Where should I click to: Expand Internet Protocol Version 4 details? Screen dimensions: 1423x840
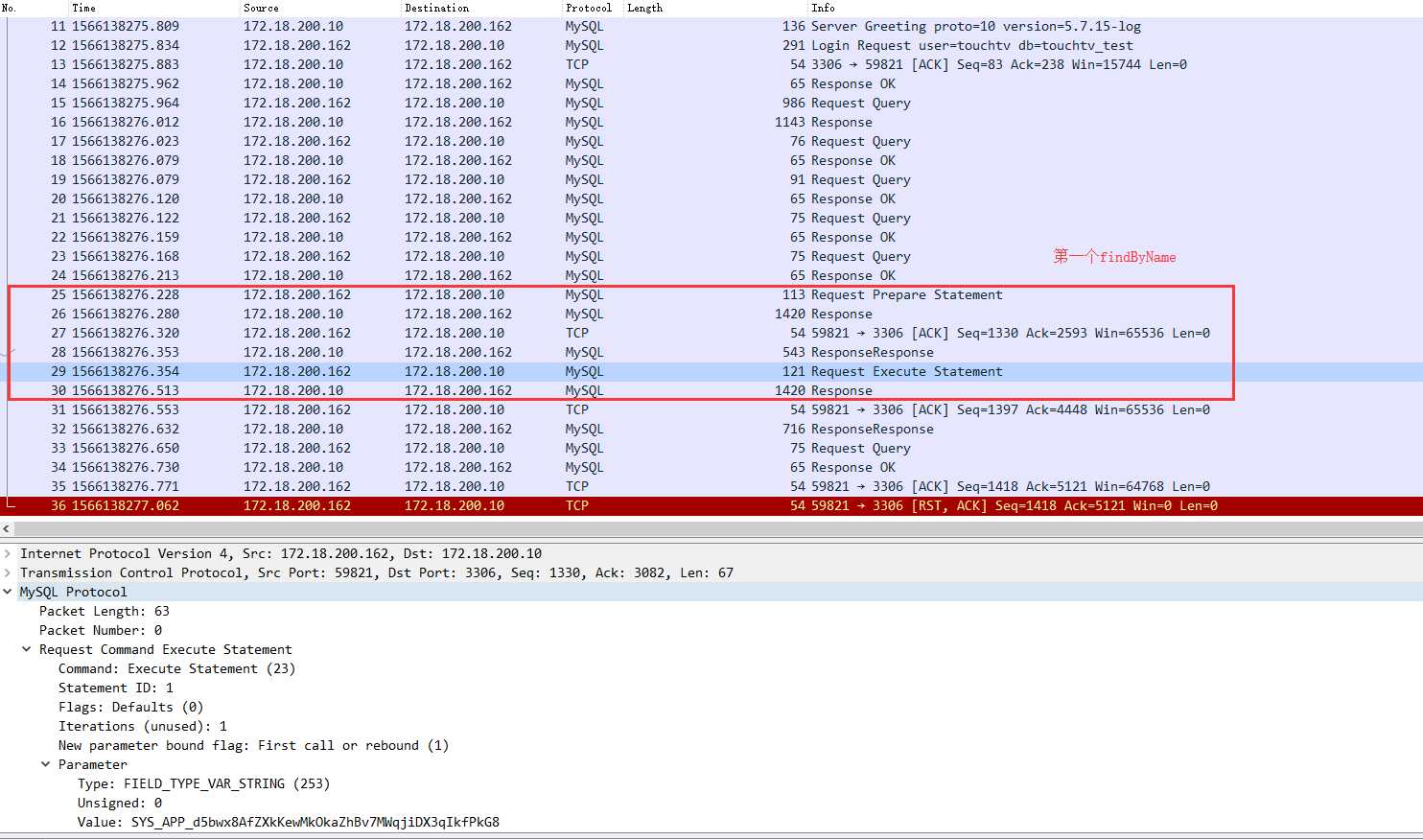pos(8,553)
